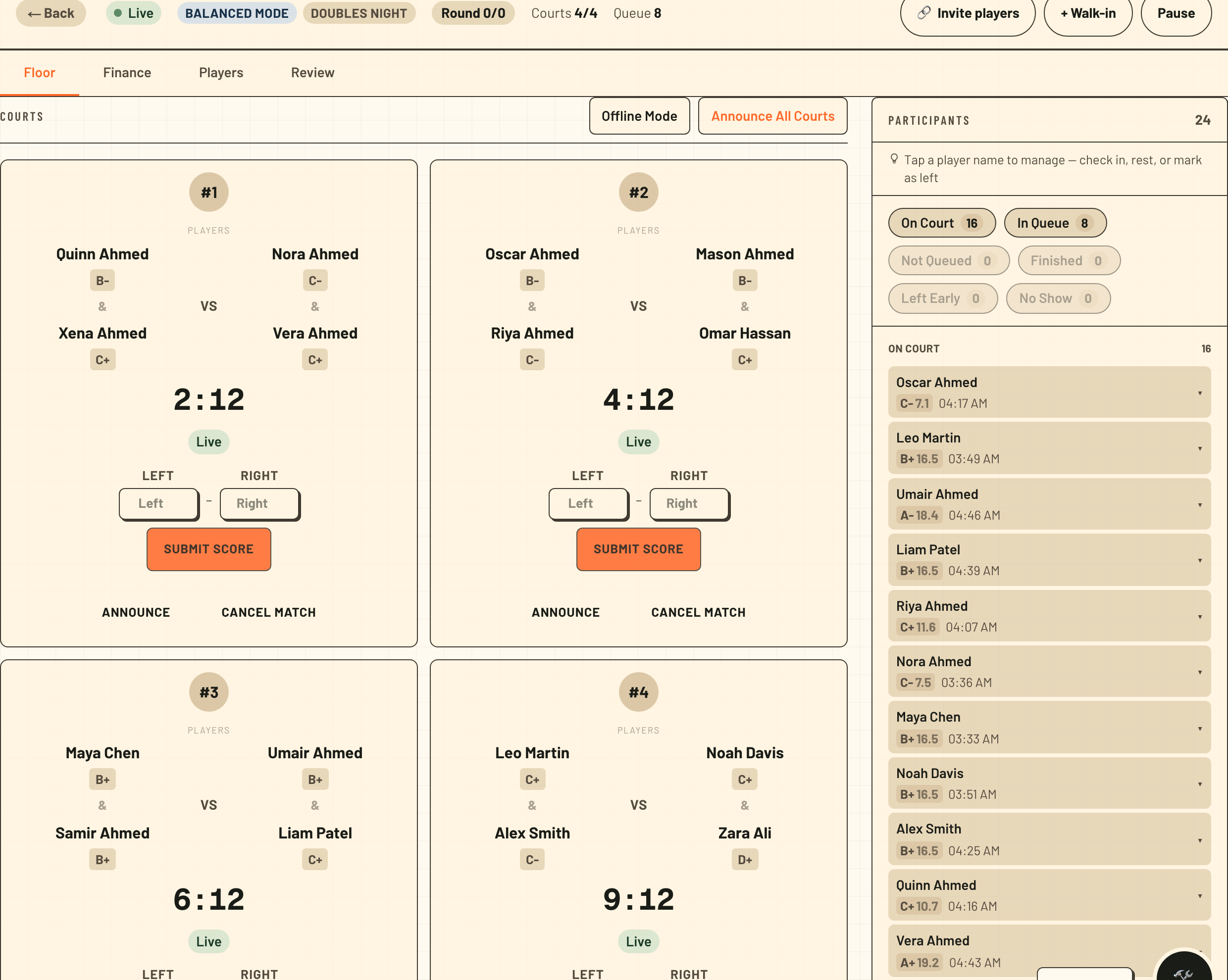Go back with the Back button
The width and height of the screenshot is (1228, 980).
click(51, 13)
